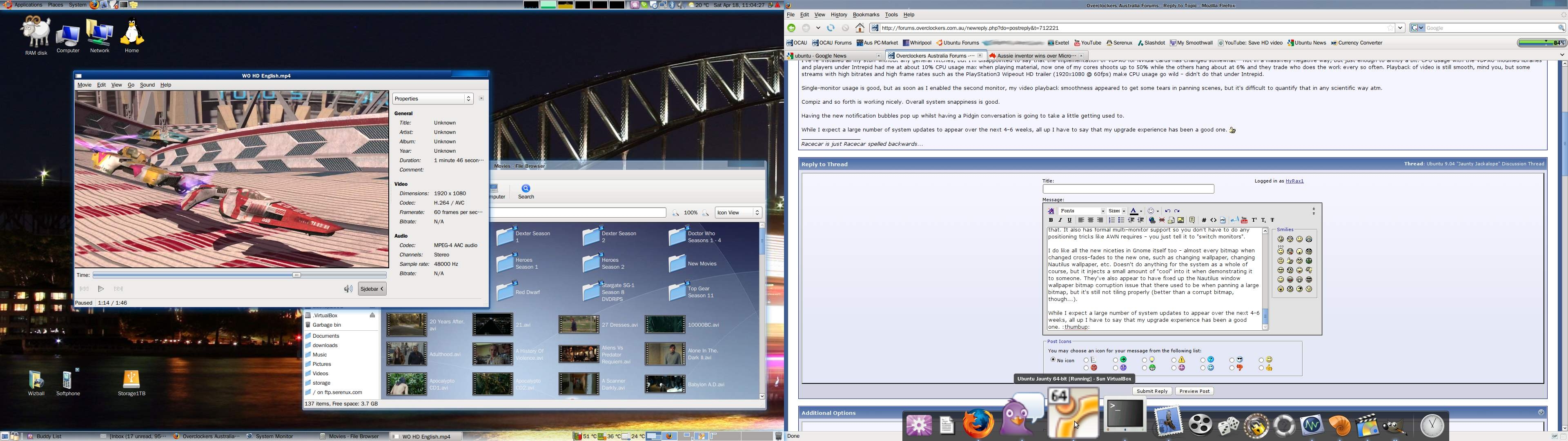
Task: Open HyRax1 username link
Action: coord(1294,181)
